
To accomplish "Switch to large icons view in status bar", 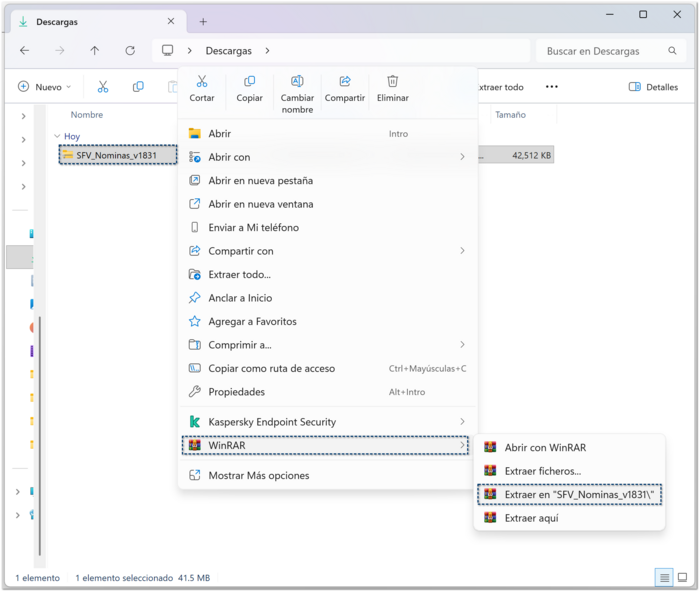I will (683, 578).
